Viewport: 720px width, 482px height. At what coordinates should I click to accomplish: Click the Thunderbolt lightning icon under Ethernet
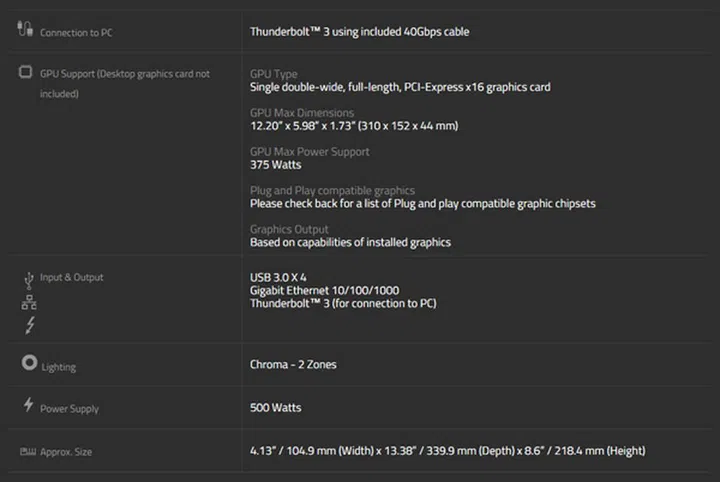[x=28, y=326]
